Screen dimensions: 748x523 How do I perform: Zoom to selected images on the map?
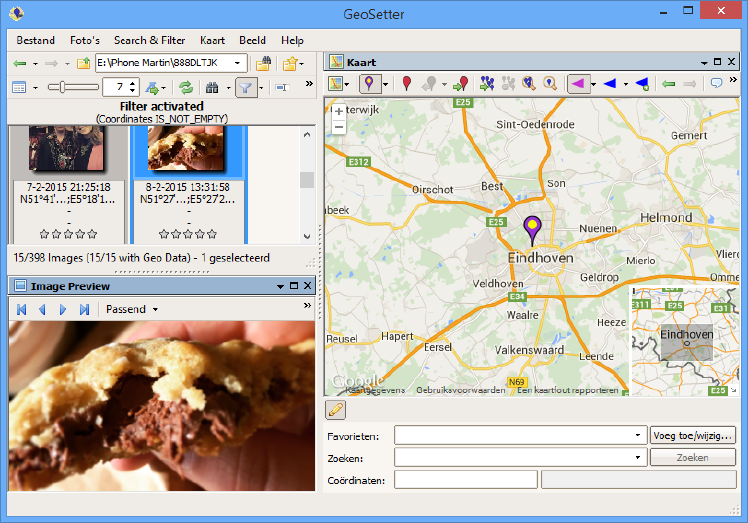coord(529,84)
